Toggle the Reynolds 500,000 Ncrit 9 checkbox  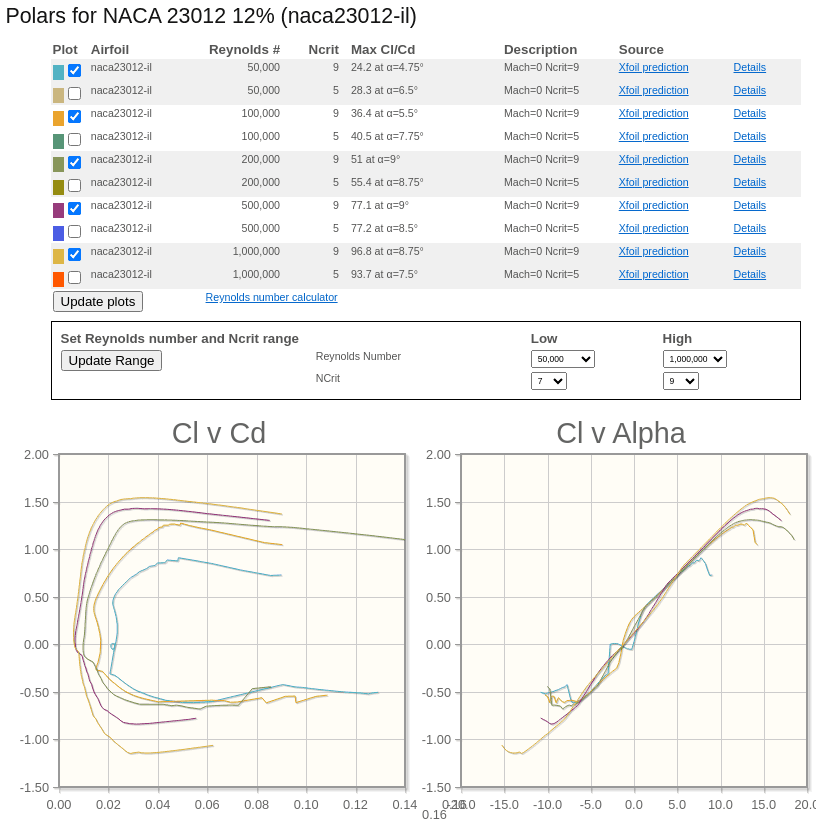pos(74,209)
